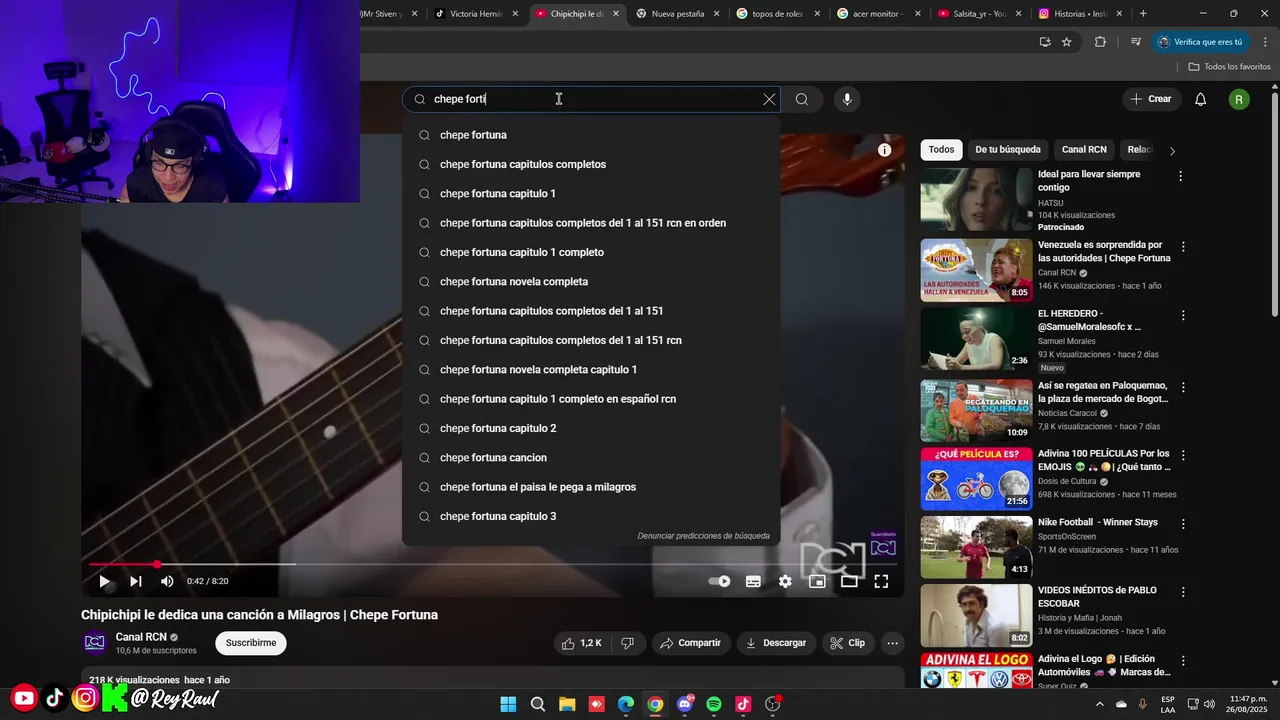This screenshot has height=720, width=1280.
Task: Switch to theater mode
Action: 849,581
